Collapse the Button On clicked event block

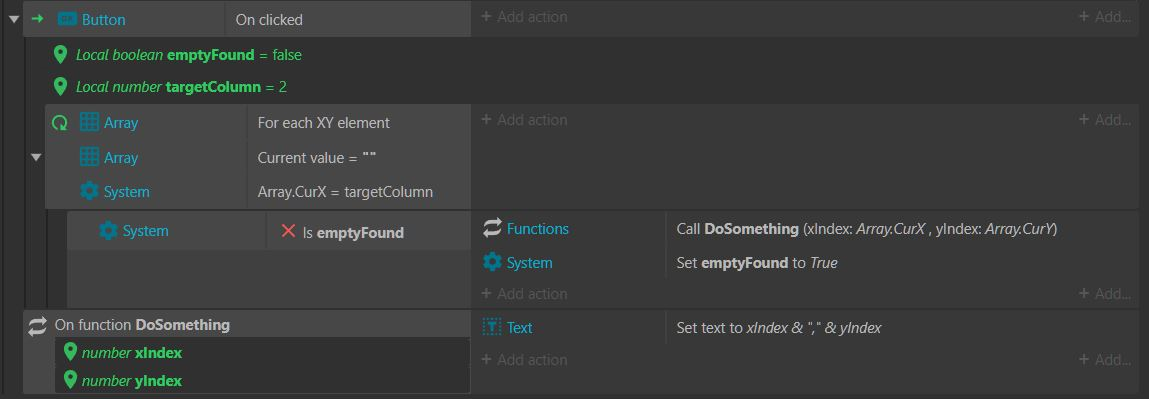pos(12,19)
